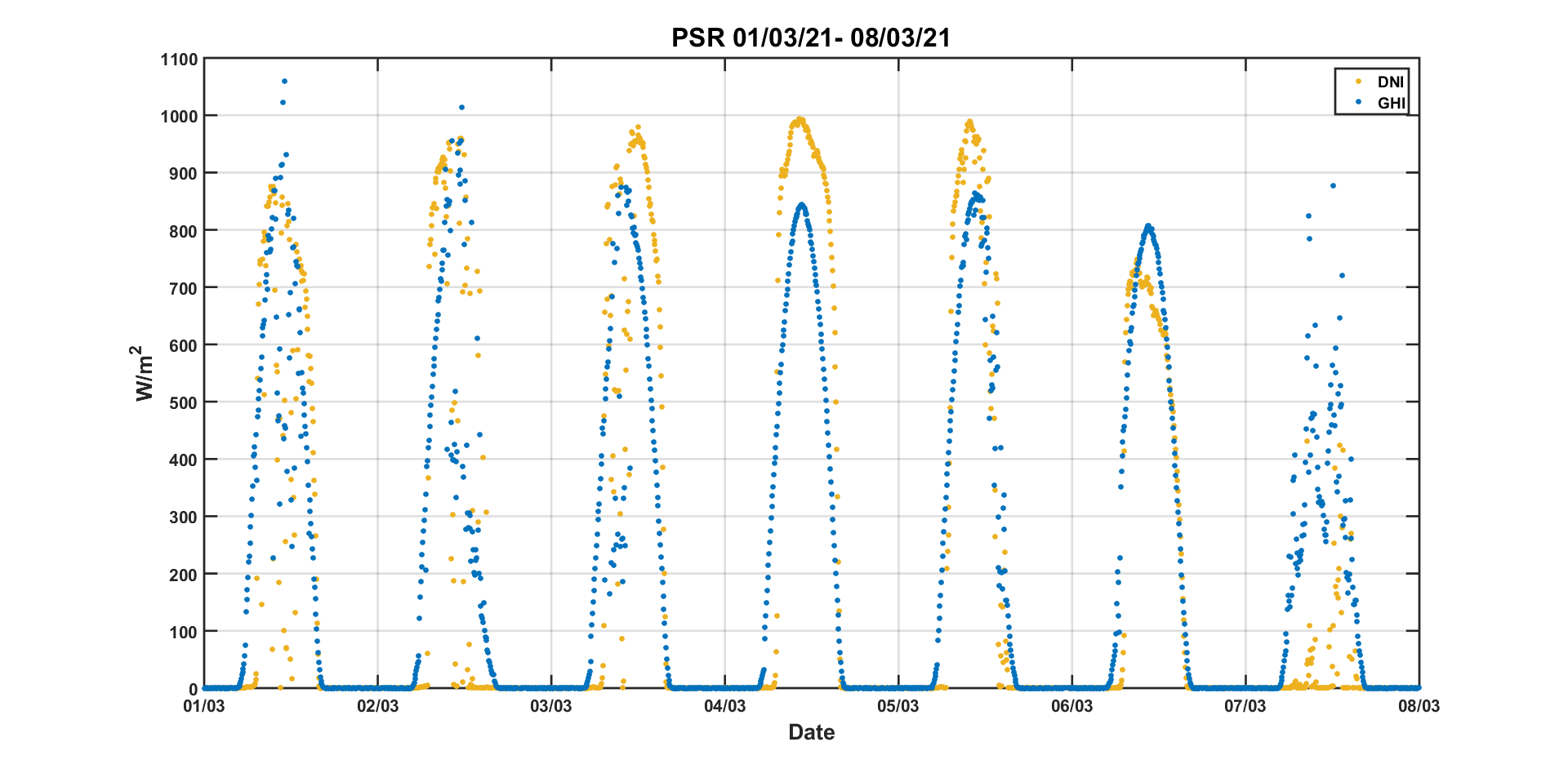This screenshot has width=1568, height=773.
Task: Click the 08/03 x-axis tick label
Action: pyautogui.click(x=1419, y=706)
